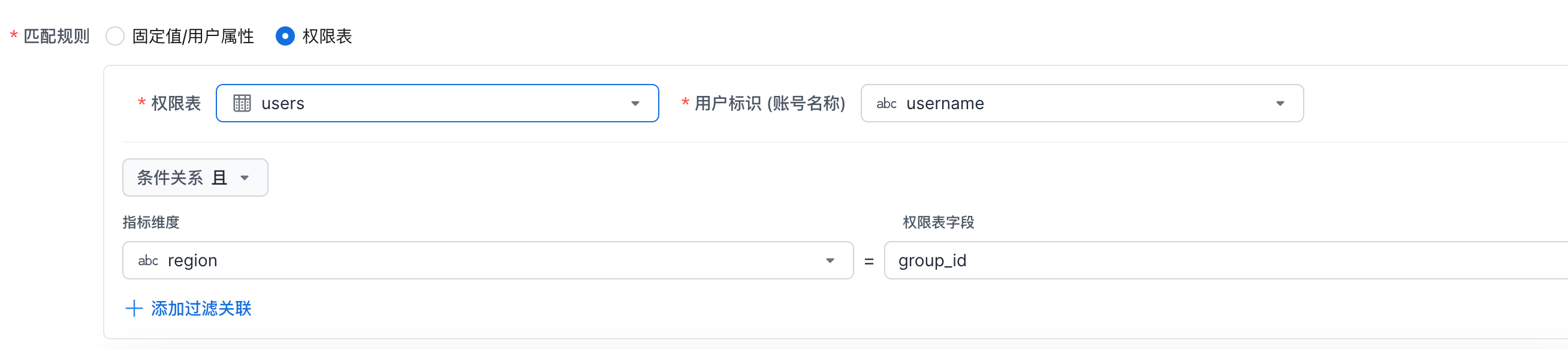Click the region text in 指标维度 selector
Viewport: 1568px width, 349px height.
[x=192, y=261]
